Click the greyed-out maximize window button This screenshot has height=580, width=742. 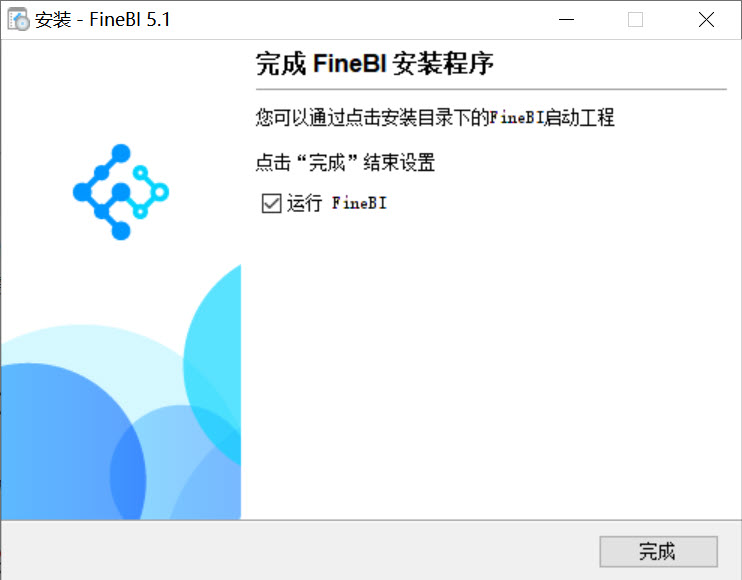(x=635, y=20)
